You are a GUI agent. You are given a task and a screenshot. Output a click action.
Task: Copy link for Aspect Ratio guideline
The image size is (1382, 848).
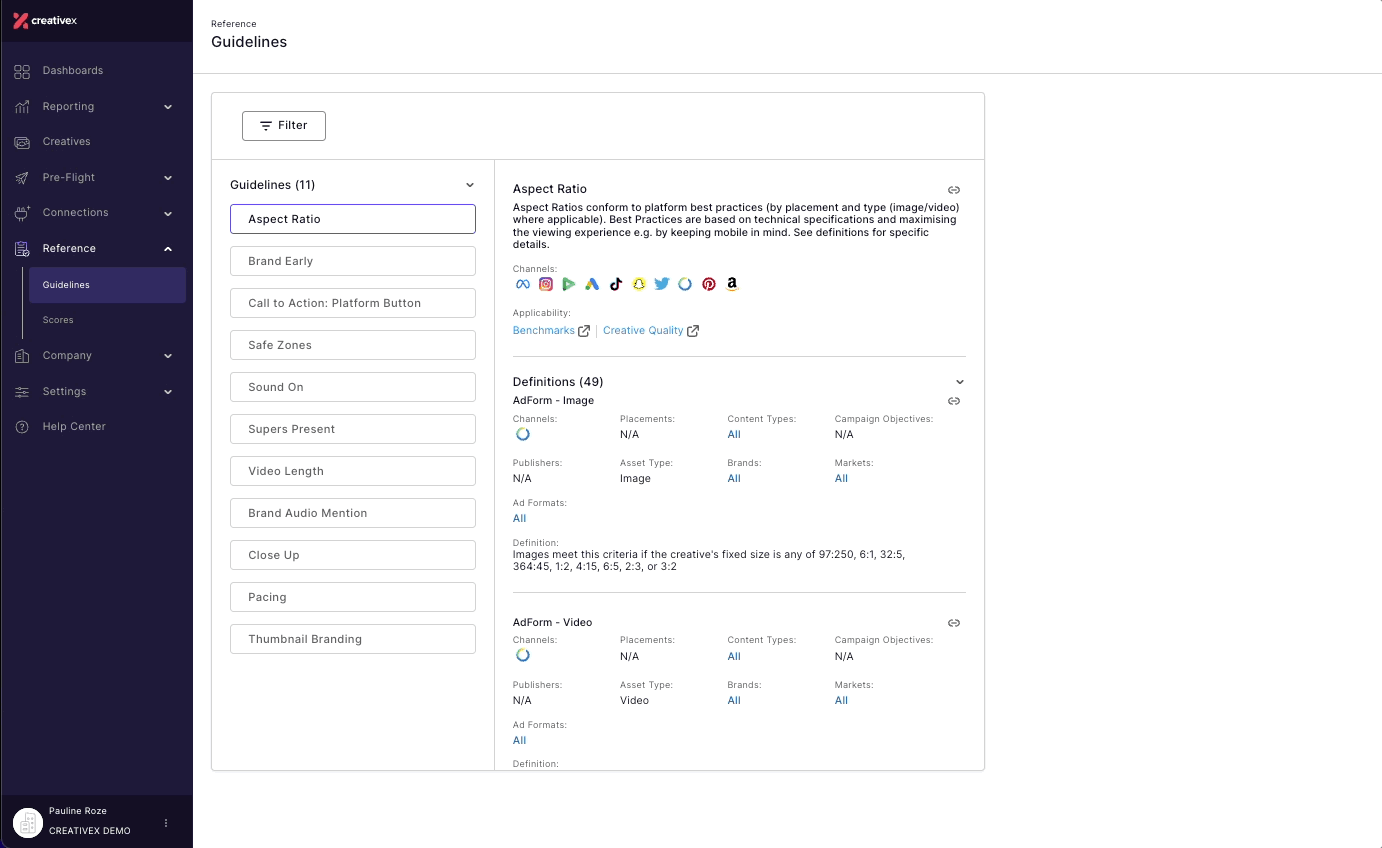(x=954, y=190)
